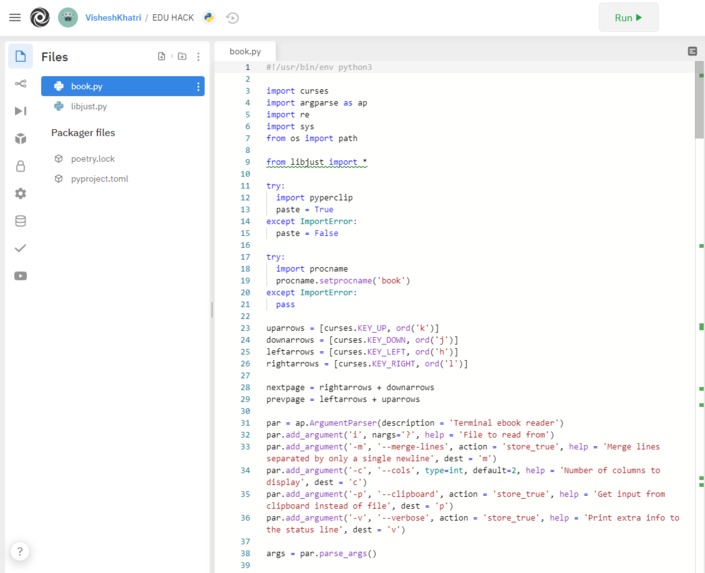Viewport: 705px width, 573px height.
Task: Open pyproject.toml packager file
Action: (99, 179)
